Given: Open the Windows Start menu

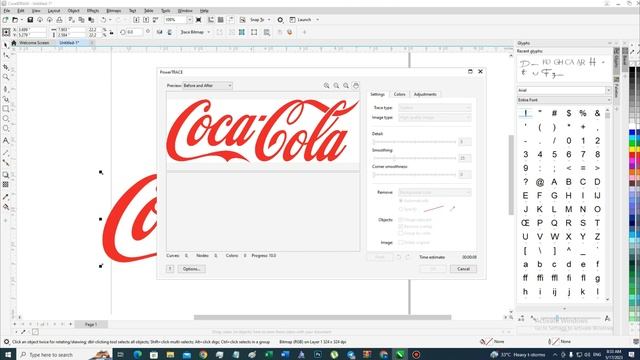Looking at the screenshot, I should [x=7, y=354].
